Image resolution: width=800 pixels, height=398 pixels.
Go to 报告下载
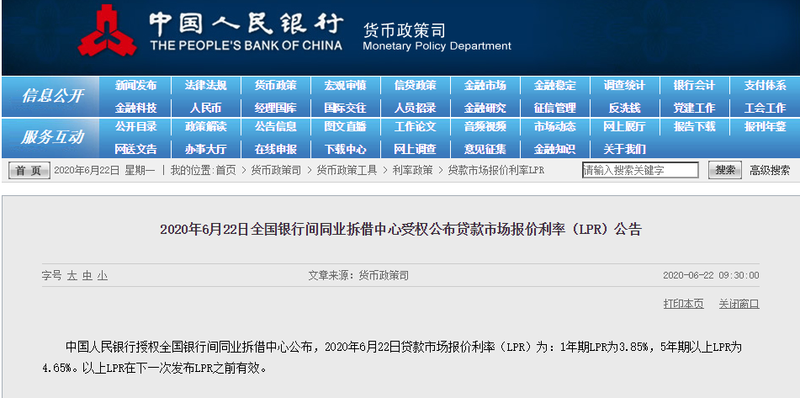(694, 127)
